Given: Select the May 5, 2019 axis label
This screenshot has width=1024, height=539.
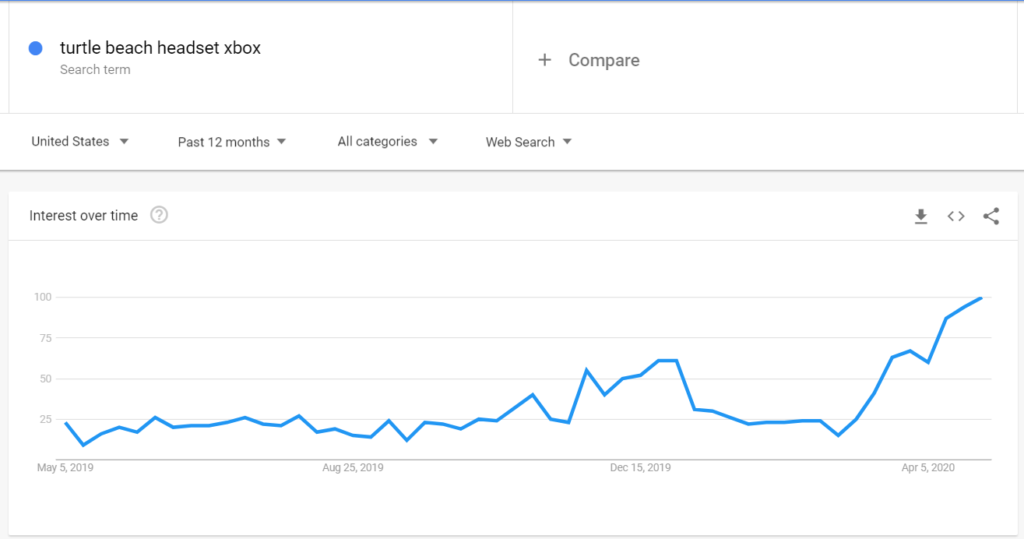Looking at the screenshot, I should (x=64, y=467).
